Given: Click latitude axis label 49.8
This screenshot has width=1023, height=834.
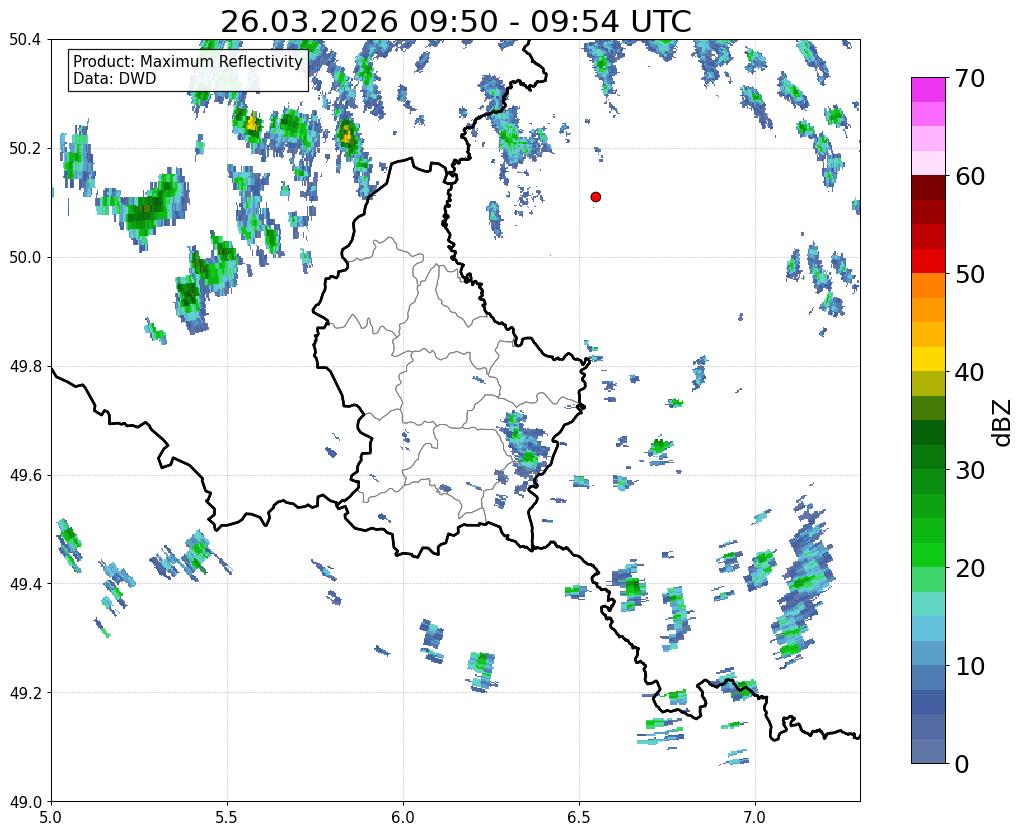Looking at the screenshot, I should pos(25,367).
